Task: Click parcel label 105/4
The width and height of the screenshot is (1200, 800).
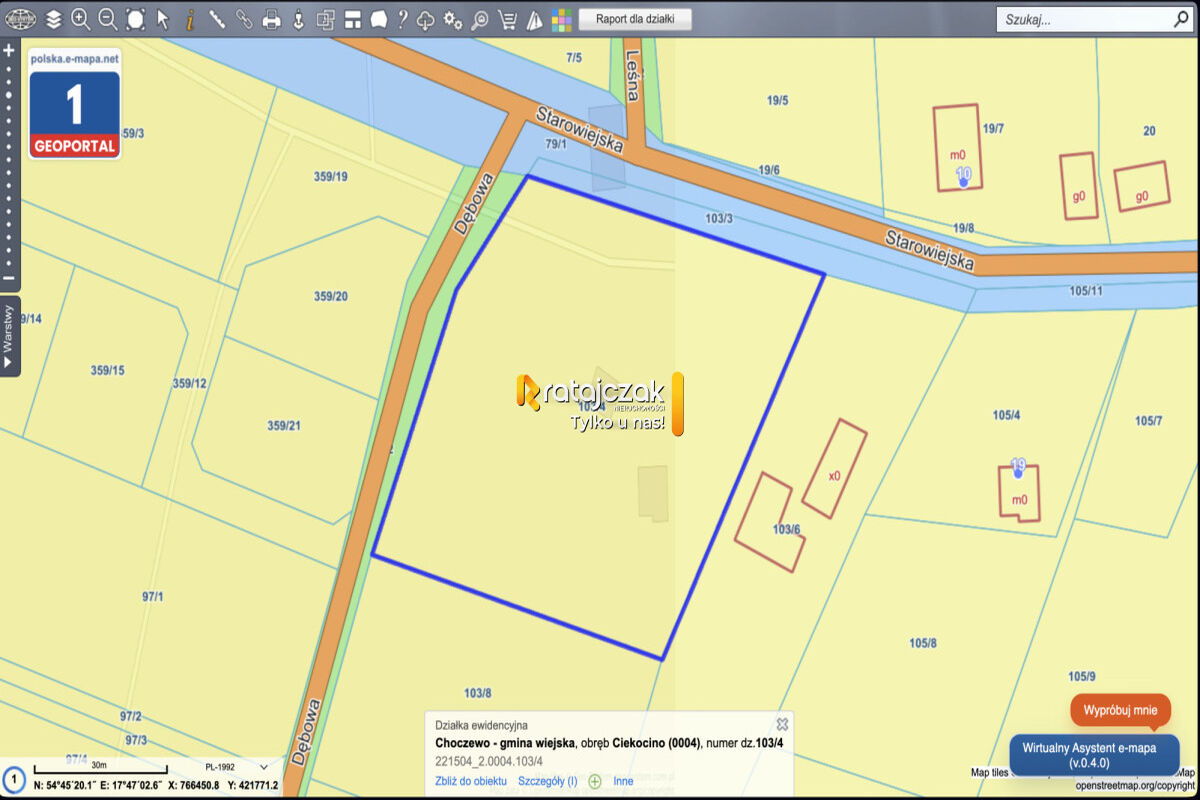Action: (x=1006, y=415)
